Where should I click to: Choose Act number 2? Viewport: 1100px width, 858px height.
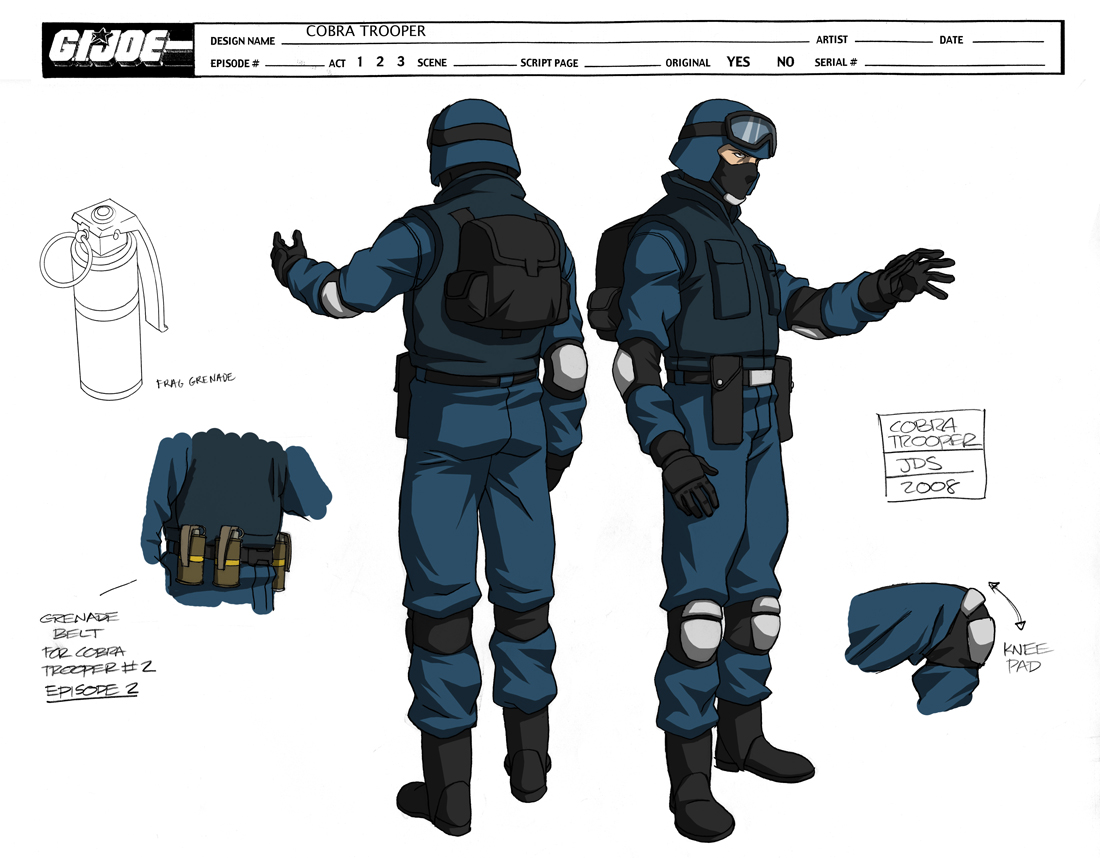380,62
